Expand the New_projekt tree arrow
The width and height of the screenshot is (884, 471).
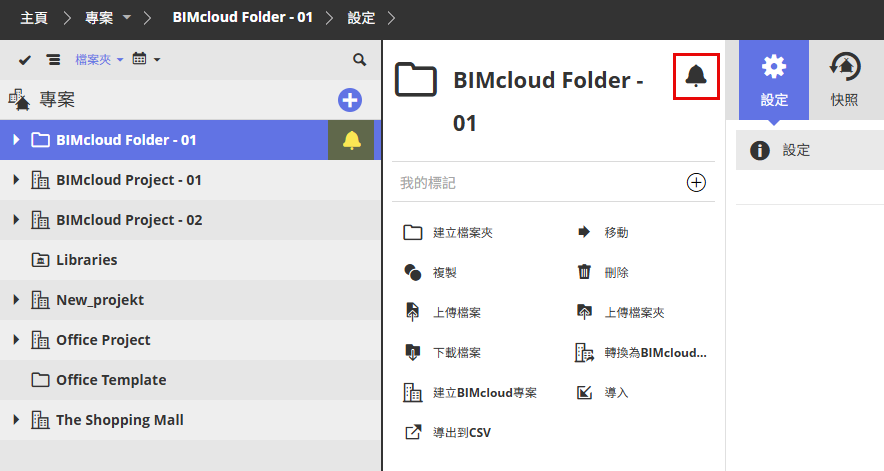[x=16, y=300]
